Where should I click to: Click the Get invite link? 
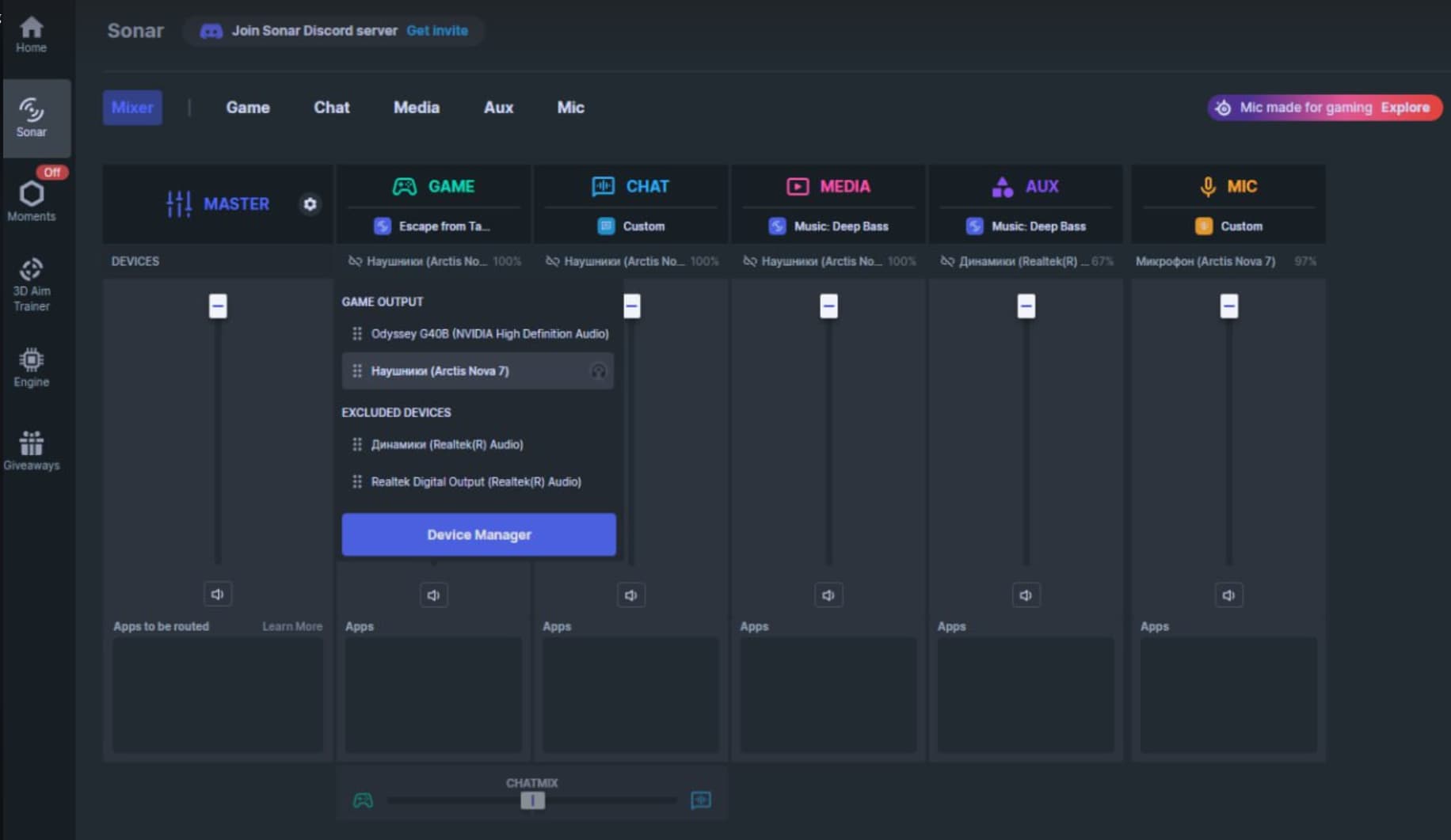[437, 31]
